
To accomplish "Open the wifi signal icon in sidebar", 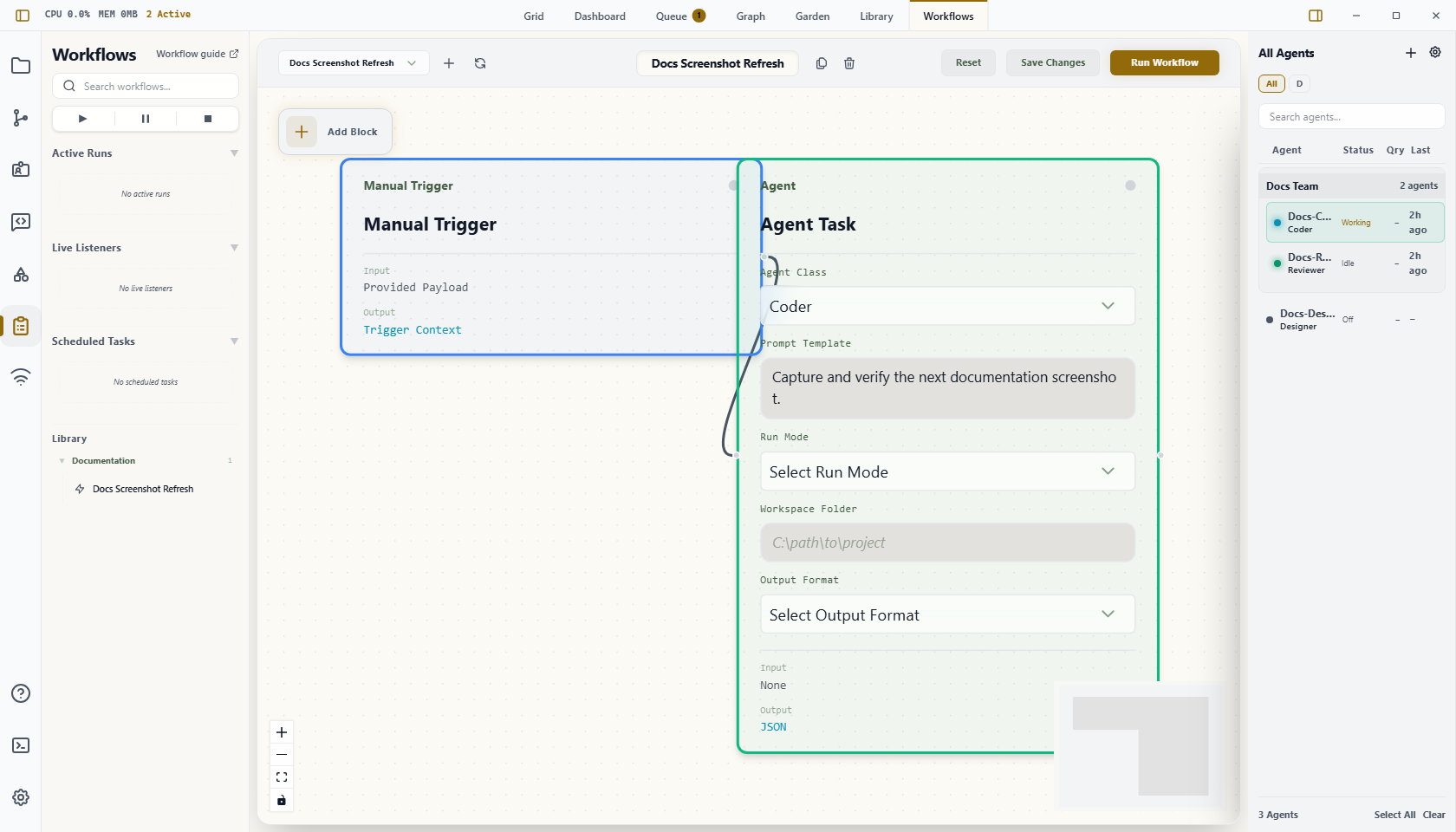I will pos(21,376).
